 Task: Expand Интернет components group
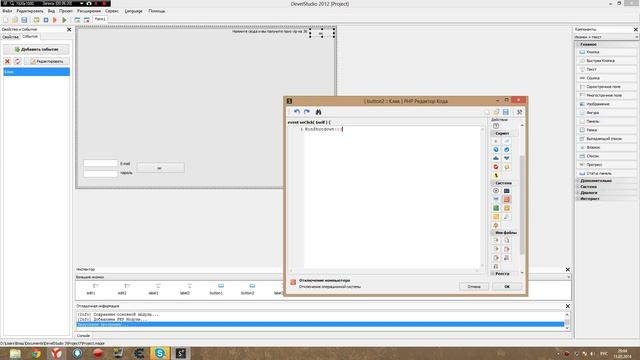point(606,199)
